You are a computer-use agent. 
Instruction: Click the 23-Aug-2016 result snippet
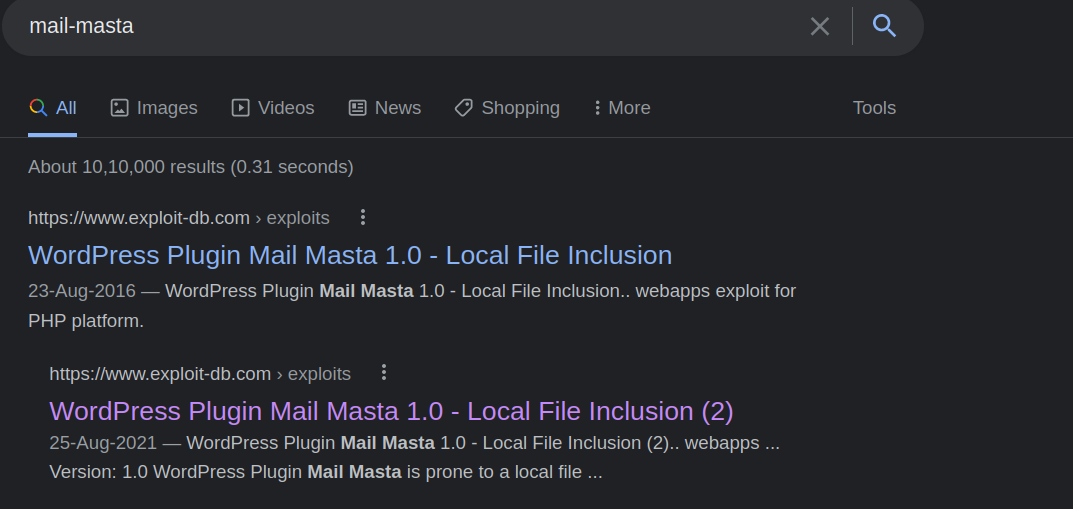pos(412,305)
